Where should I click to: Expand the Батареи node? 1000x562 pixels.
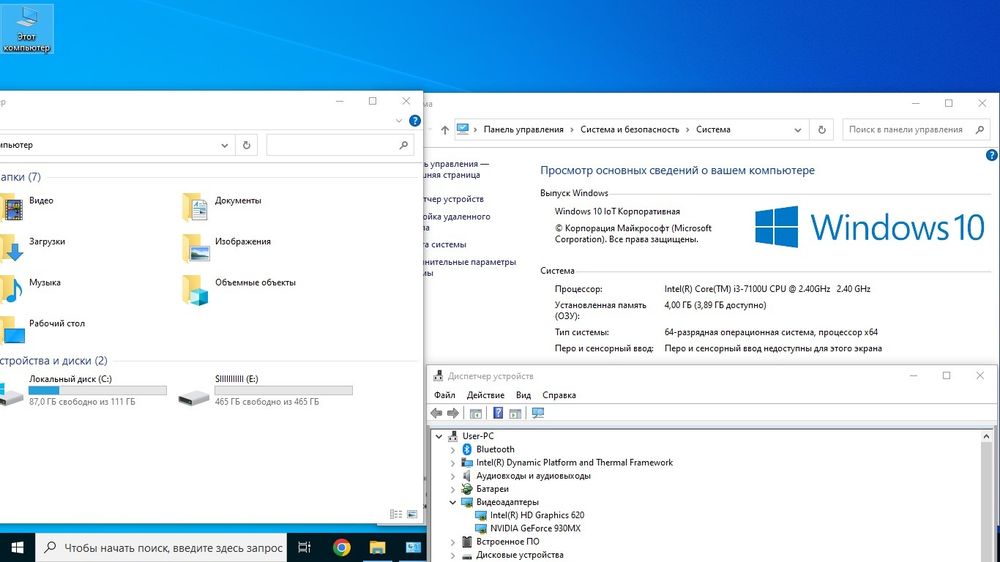tap(453, 489)
